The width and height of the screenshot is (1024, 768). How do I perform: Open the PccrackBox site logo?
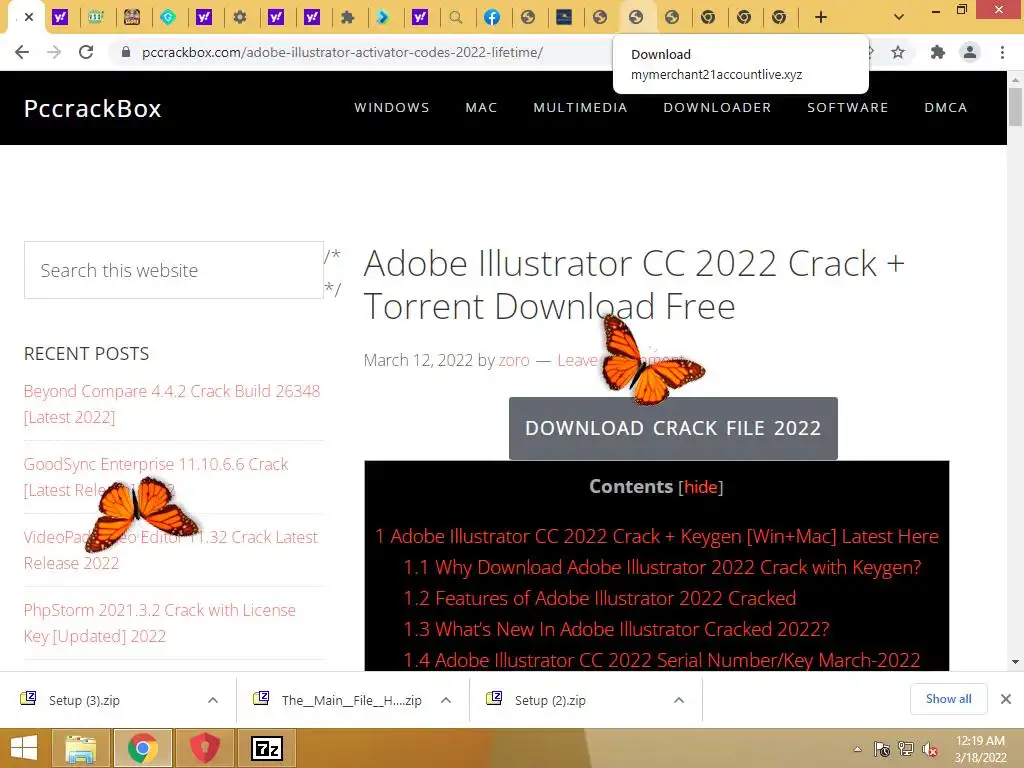coord(92,108)
